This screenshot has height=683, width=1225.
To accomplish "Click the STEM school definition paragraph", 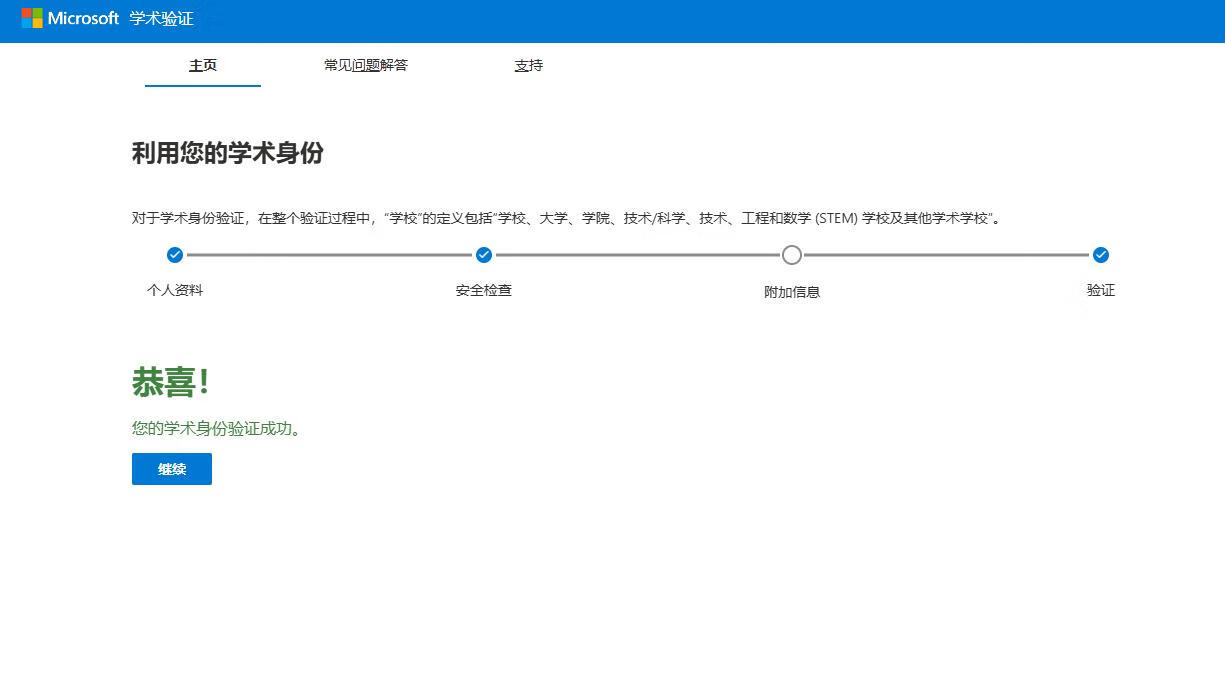I will (566, 218).
